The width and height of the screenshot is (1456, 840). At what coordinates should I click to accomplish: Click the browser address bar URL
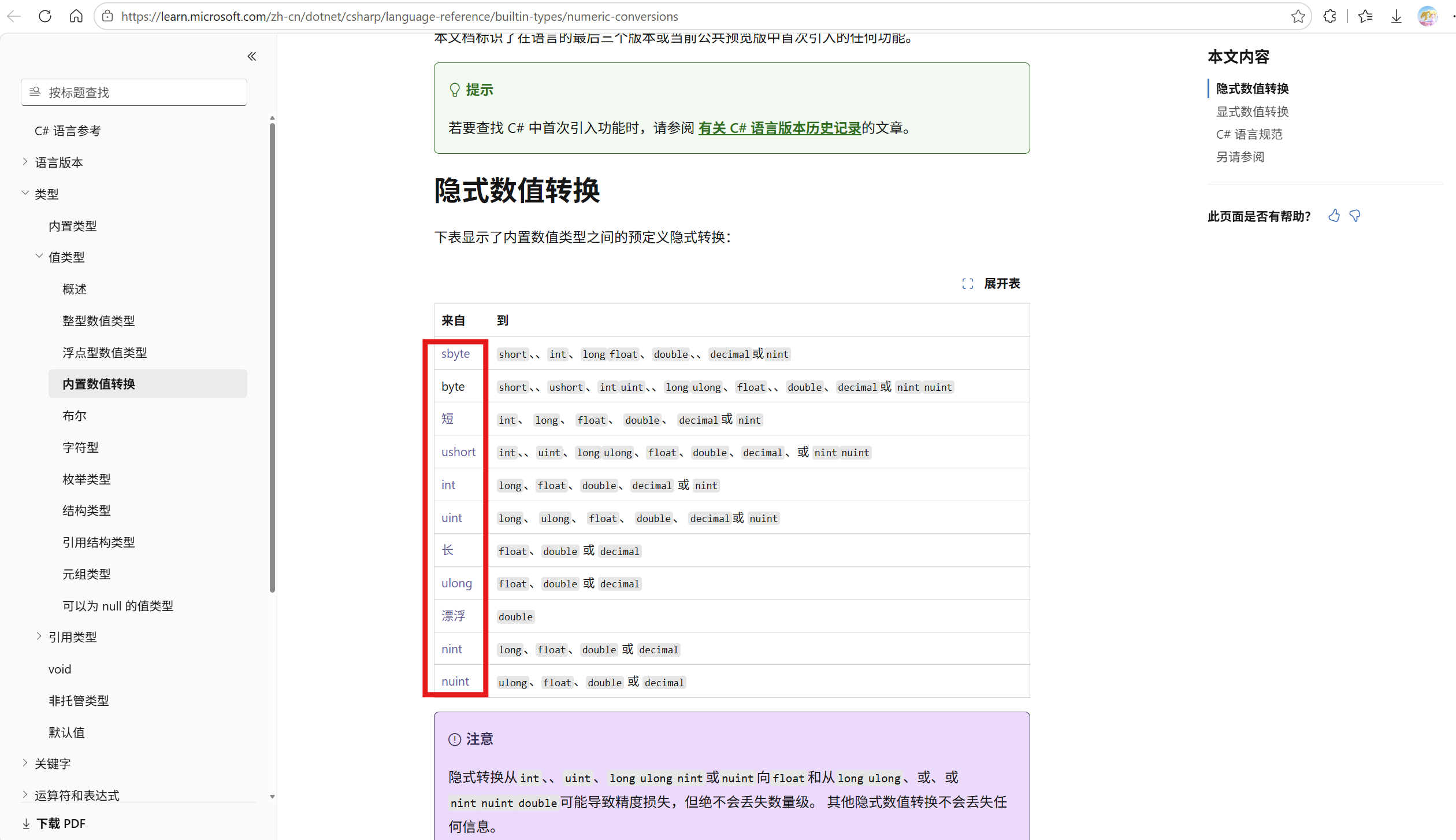pyautogui.click(x=399, y=16)
